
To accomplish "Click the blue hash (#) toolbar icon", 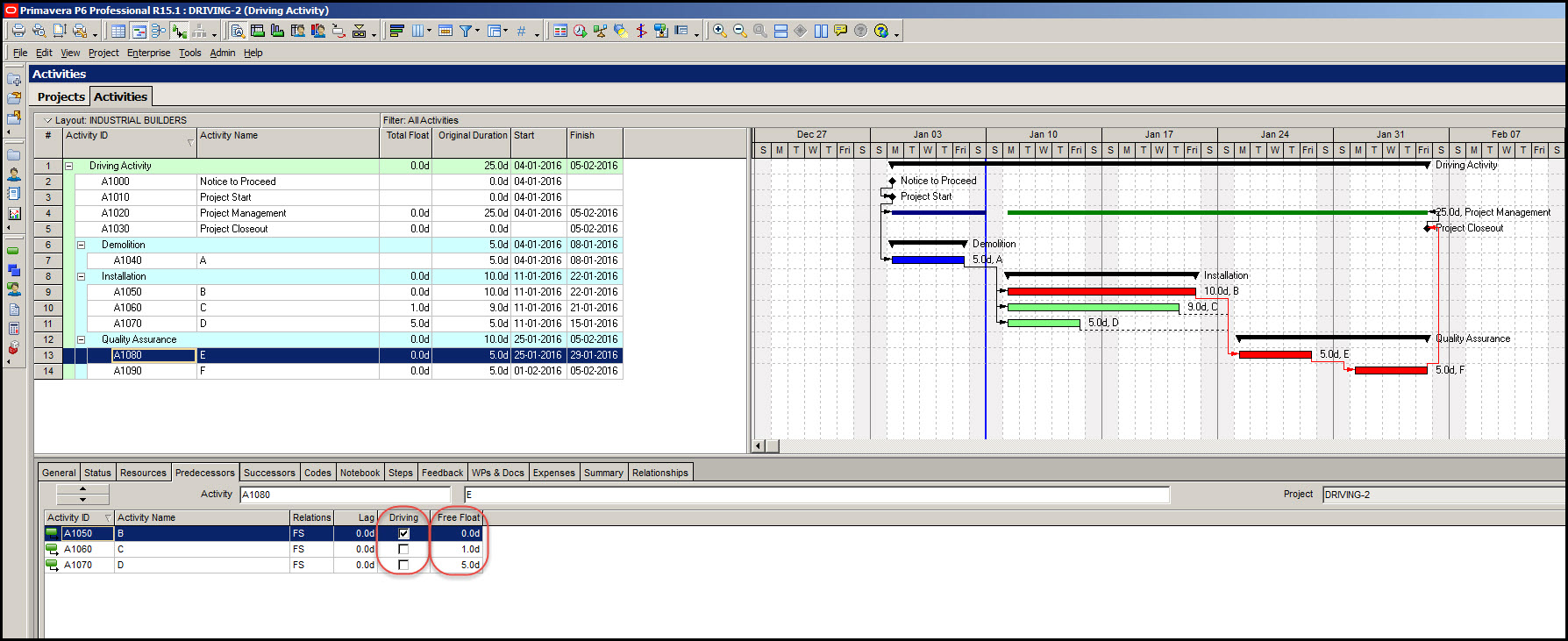I will (521, 31).
